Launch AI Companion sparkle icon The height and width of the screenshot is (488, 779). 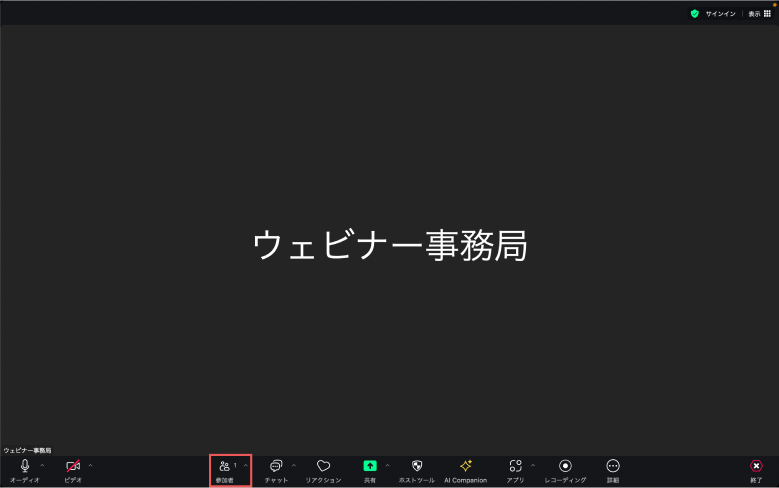(465, 467)
